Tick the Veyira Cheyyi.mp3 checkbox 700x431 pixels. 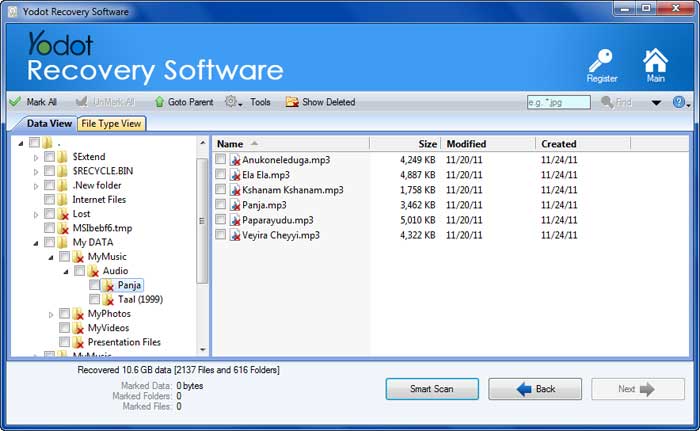[221, 234]
